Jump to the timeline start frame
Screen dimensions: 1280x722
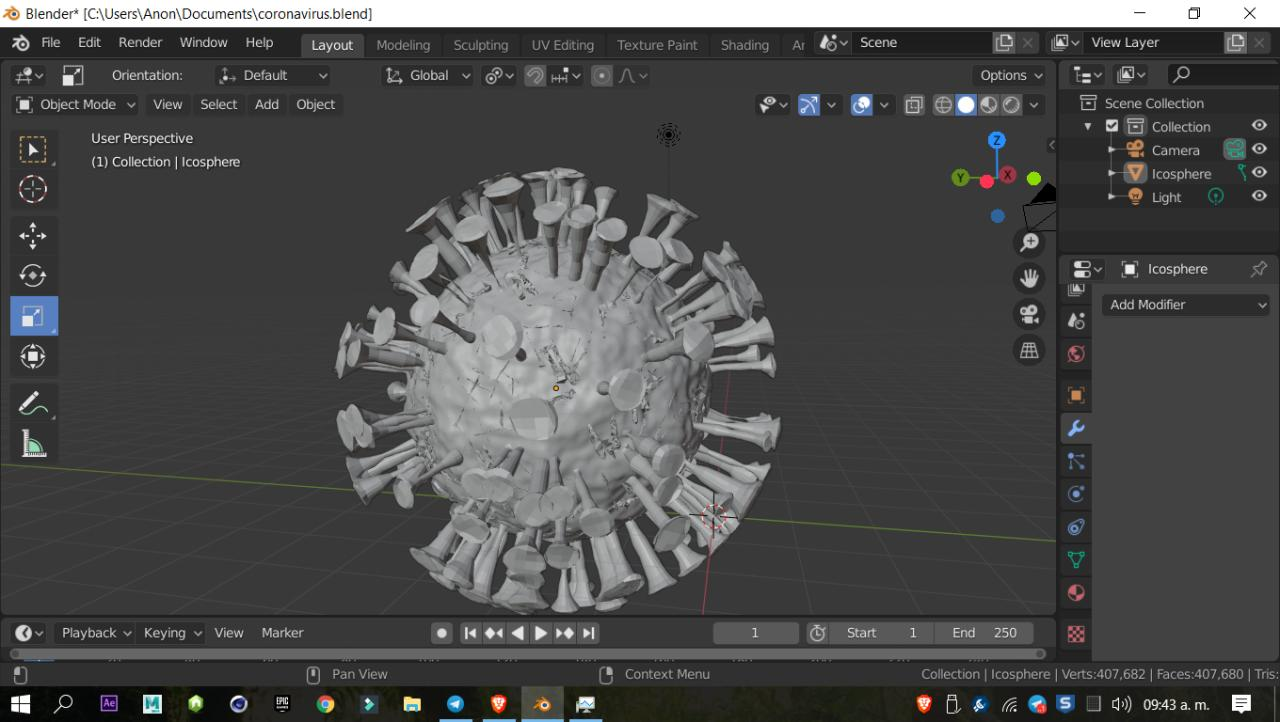tap(470, 633)
